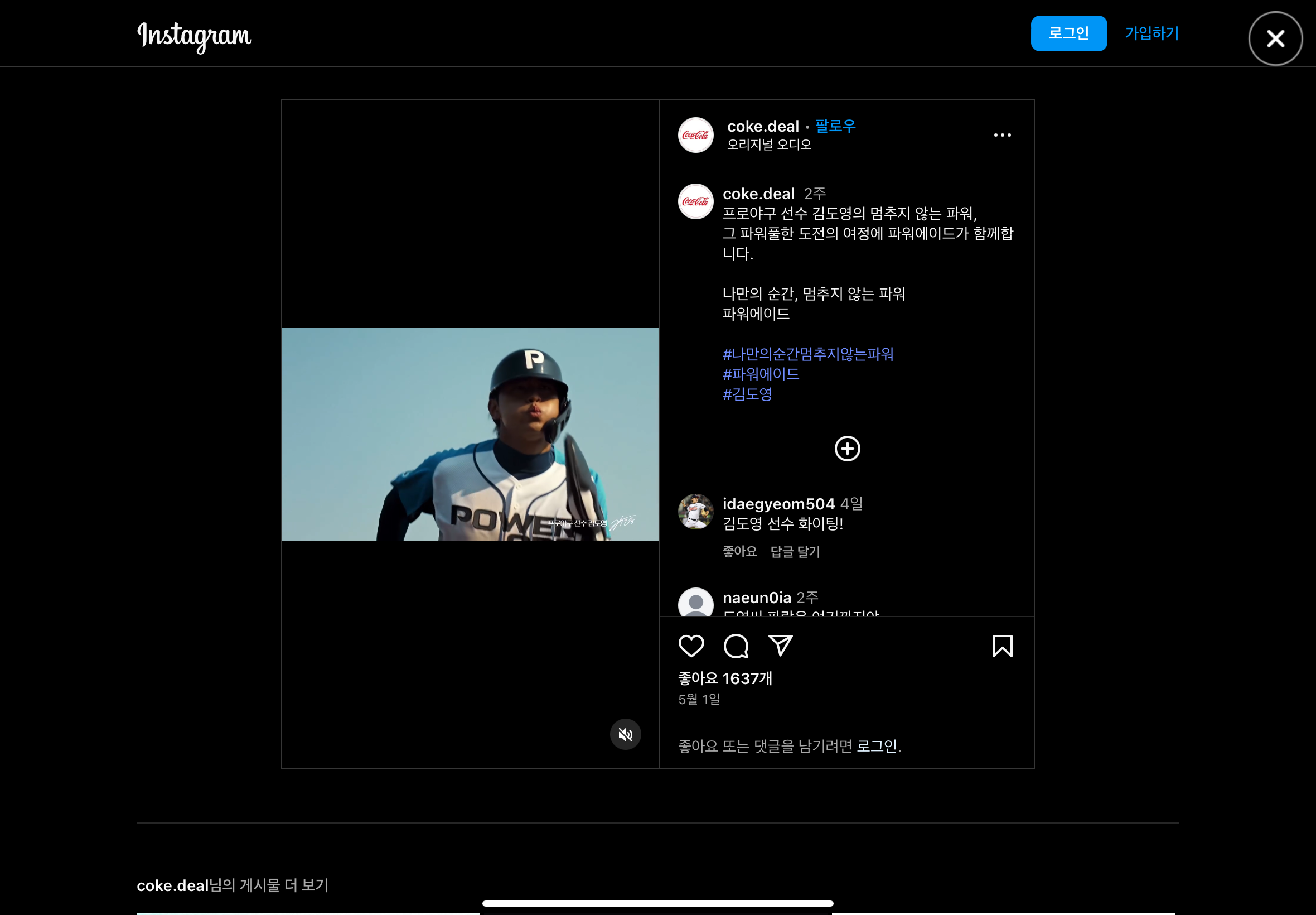The height and width of the screenshot is (915, 1316).
Task: Open hashtag #나만의순간멈추지않는파워
Action: click(x=808, y=354)
